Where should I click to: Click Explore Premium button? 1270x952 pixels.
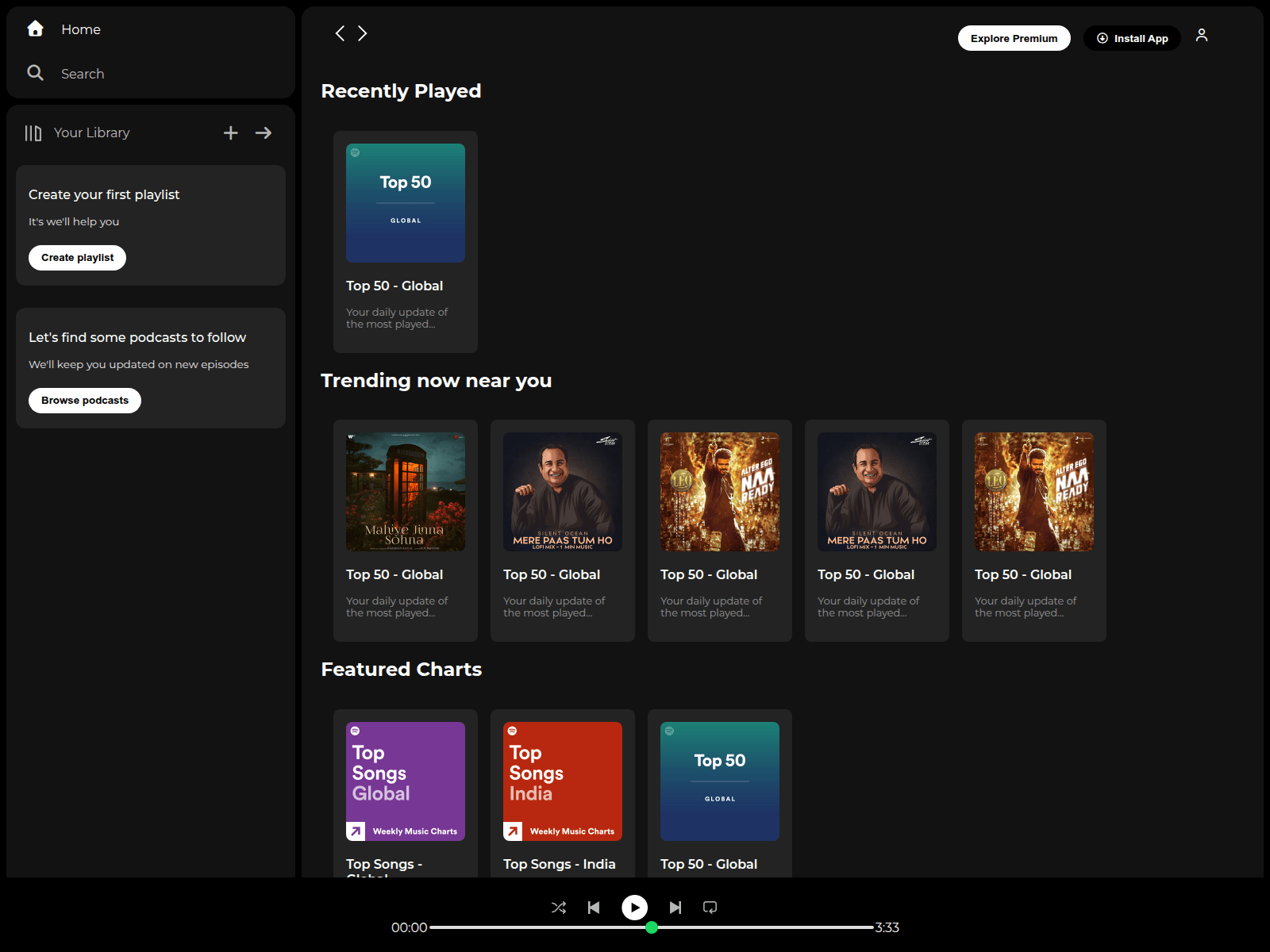click(1014, 38)
